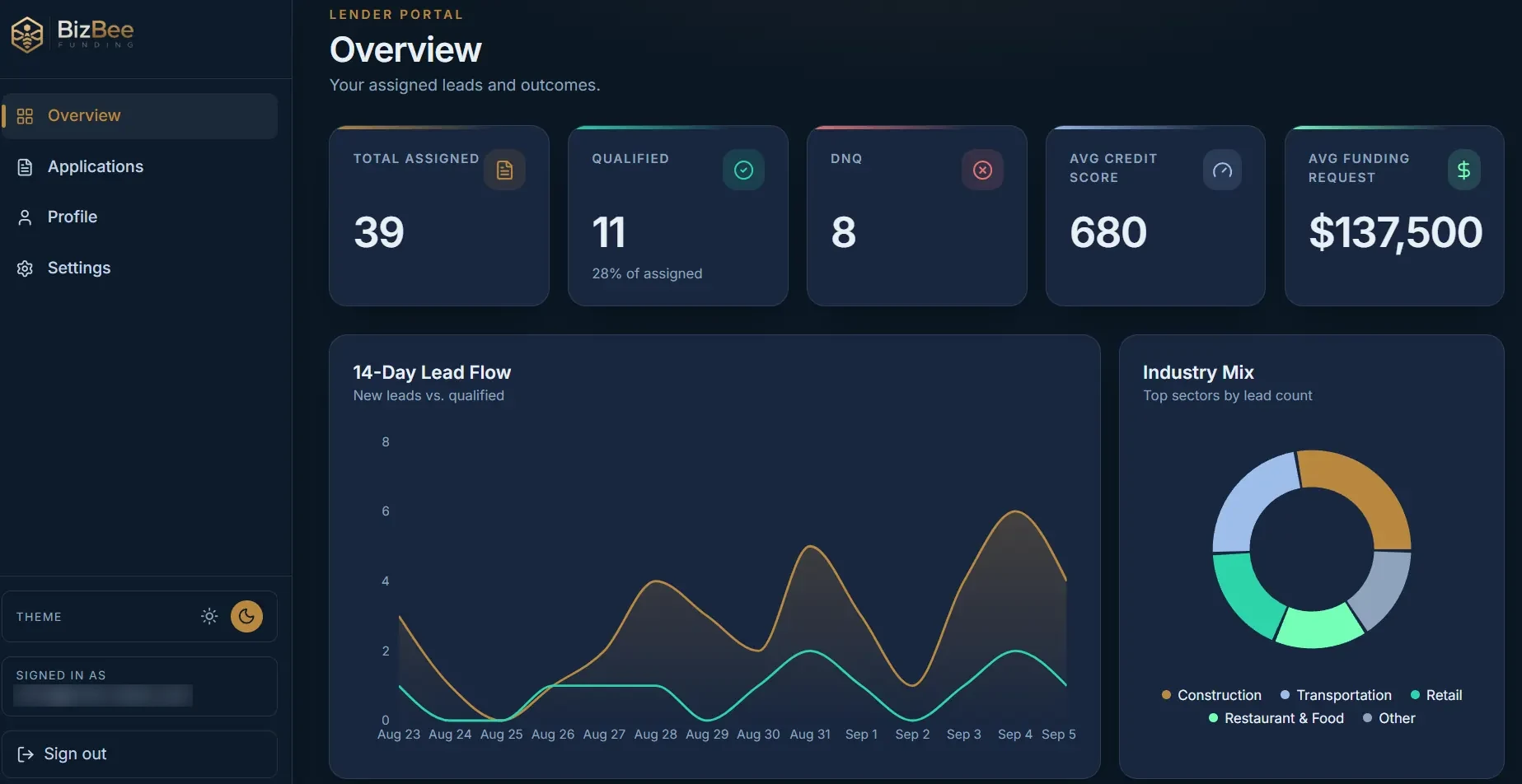This screenshot has width=1522, height=784.
Task: Click the Qualified checkmark icon
Action: tap(743, 170)
